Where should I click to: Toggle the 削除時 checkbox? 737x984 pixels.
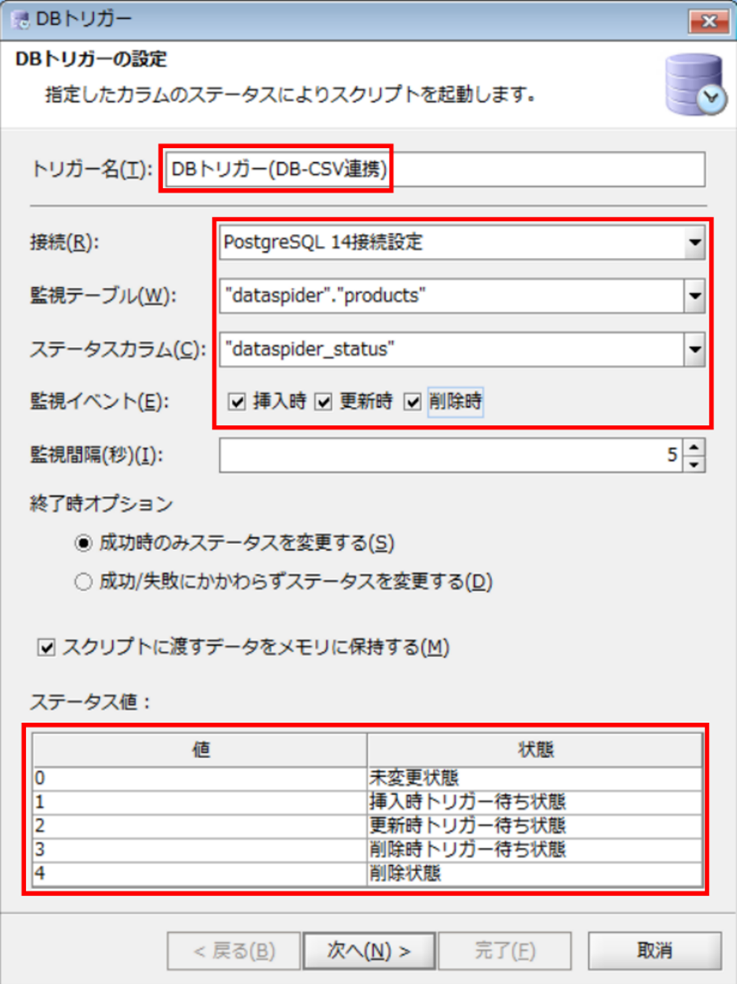pos(412,402)
